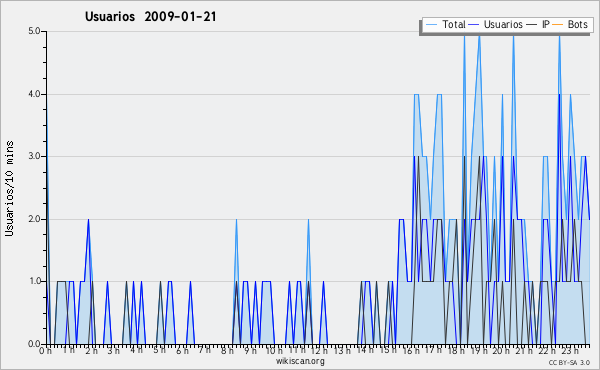
Task: Click the 'Total' legend entry
Action: tap(445, 25)
